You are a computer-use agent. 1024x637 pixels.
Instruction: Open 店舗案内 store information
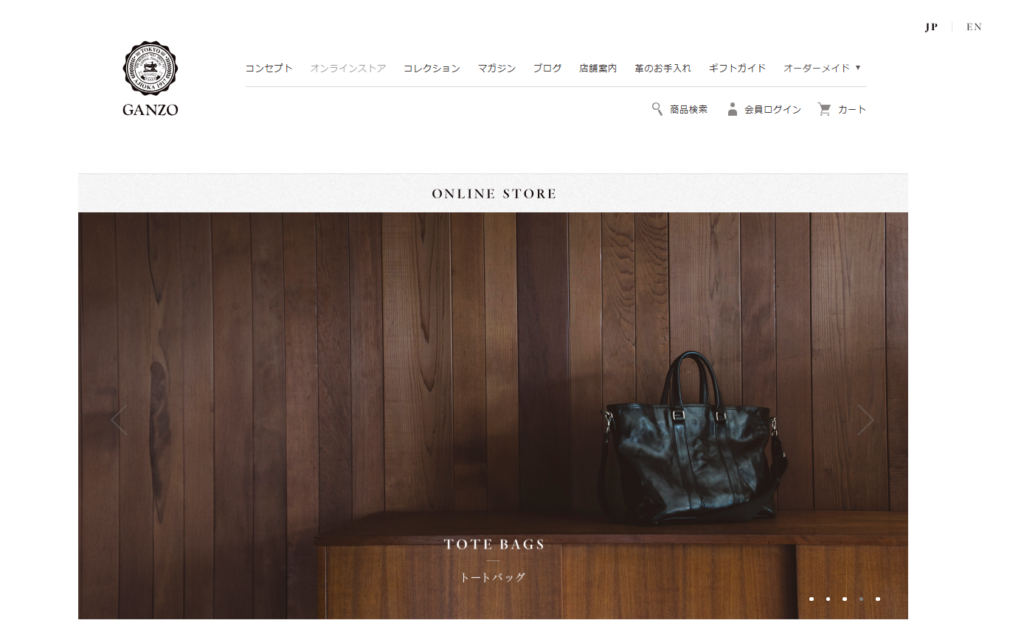(x=598, y=68)
